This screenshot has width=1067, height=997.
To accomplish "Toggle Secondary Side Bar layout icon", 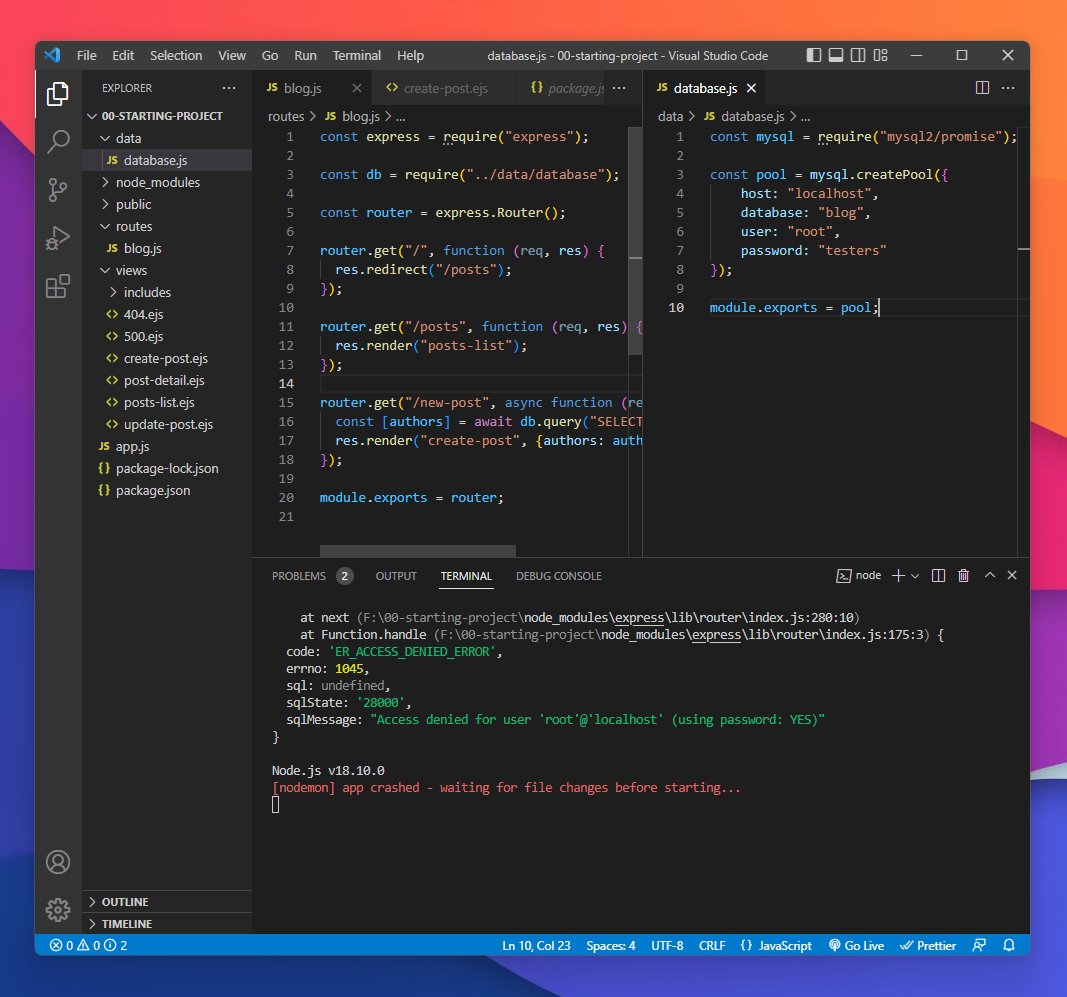I will tap(858, 55).
